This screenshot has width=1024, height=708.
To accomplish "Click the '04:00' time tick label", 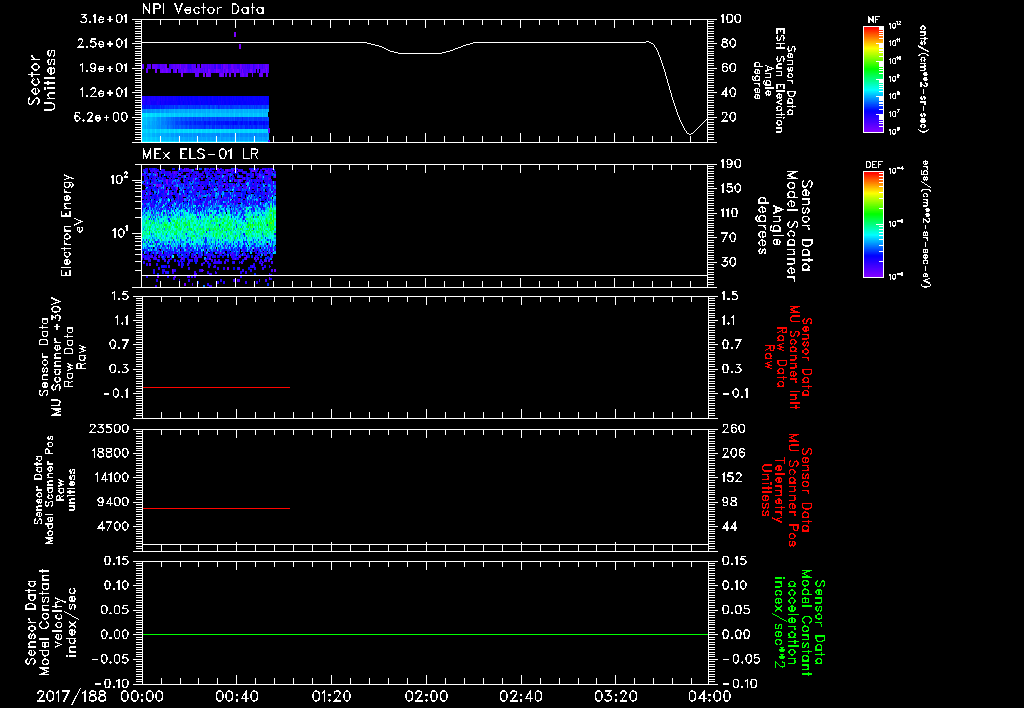I will point(710,696).
